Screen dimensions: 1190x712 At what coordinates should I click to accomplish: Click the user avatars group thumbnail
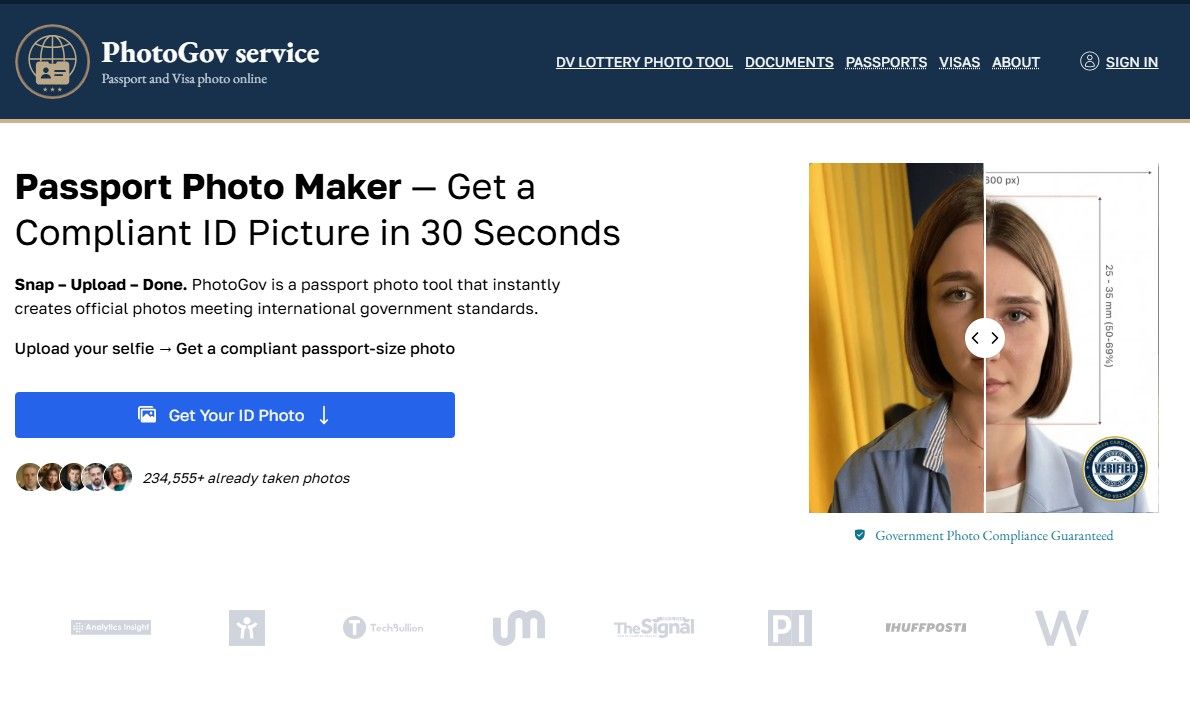(x=74, y=477)
